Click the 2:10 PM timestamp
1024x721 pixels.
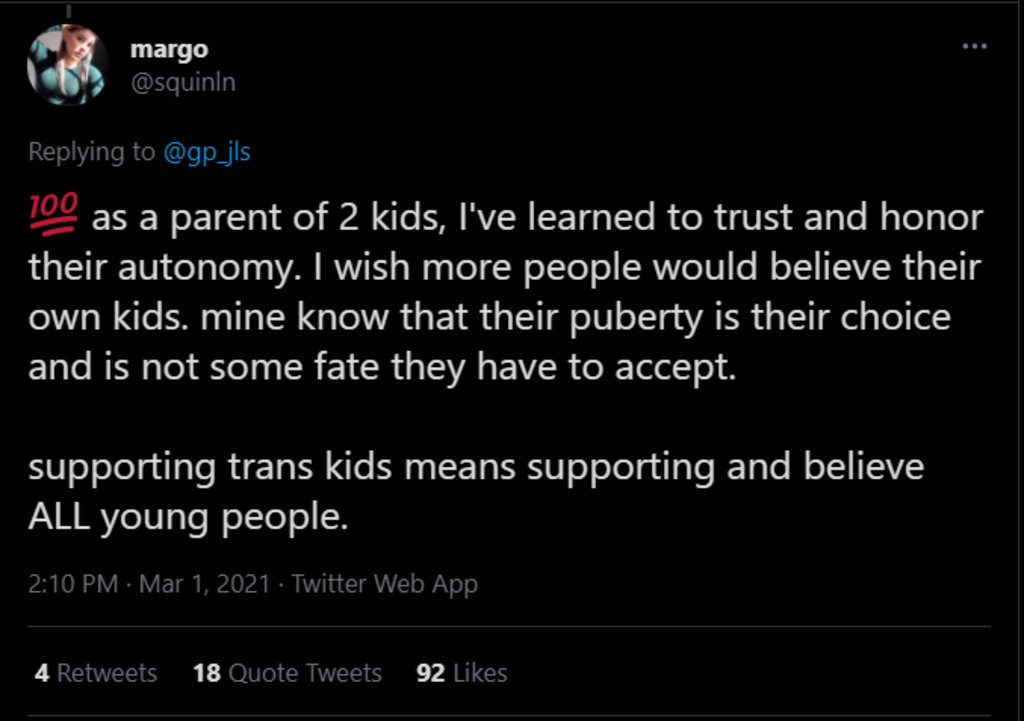click(73, 583)
